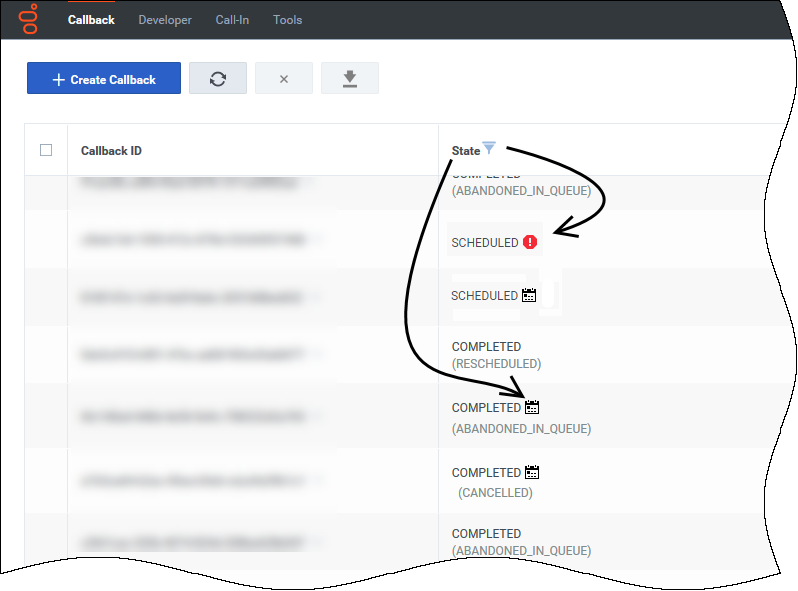Open the Developer menu
The width and height of the screenshot is (798, 591).
point(165,20)
